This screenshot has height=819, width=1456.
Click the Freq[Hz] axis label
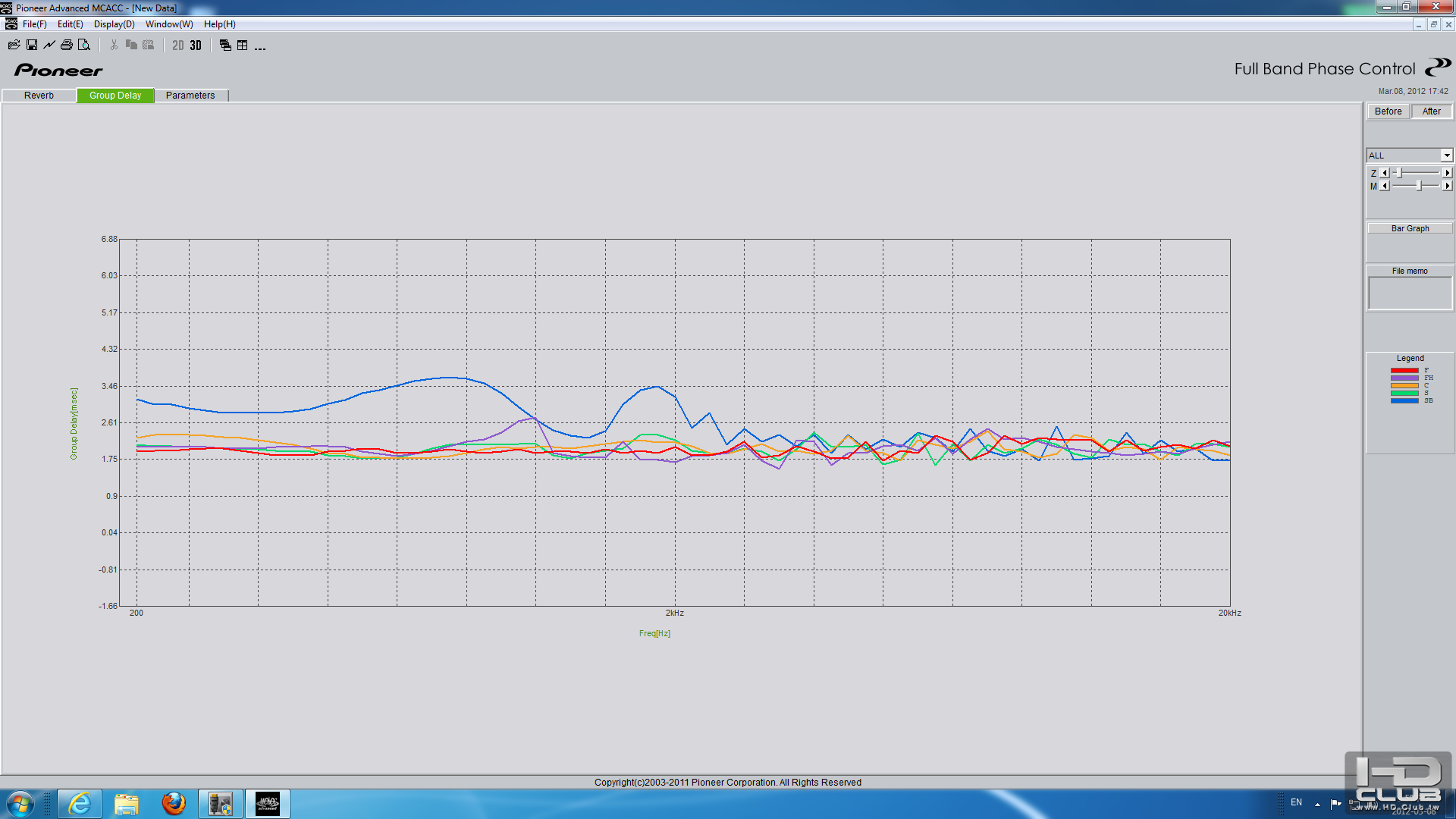pyautogui.click(x=654, y=633)
